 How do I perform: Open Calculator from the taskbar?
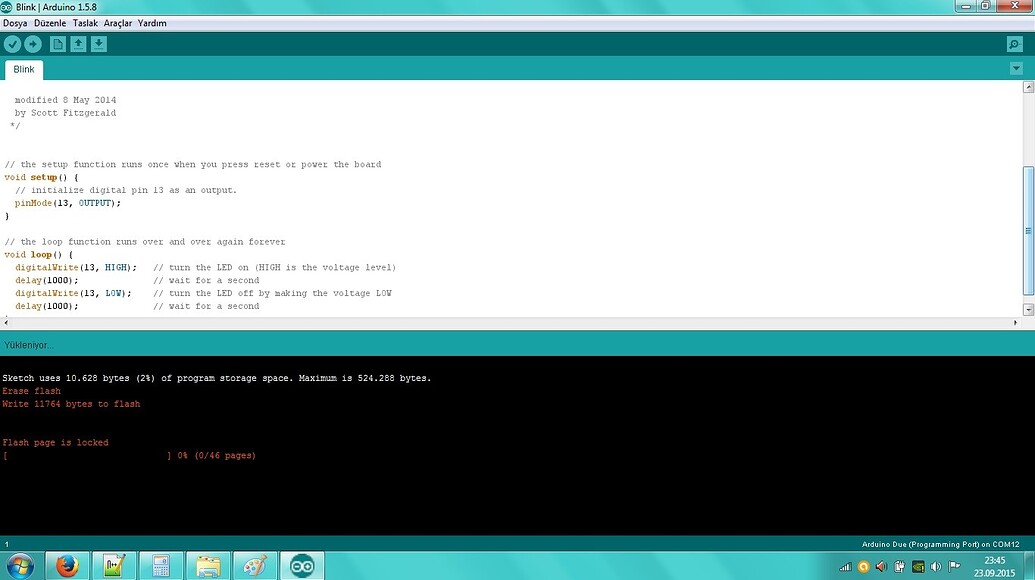tap(160, 565)
